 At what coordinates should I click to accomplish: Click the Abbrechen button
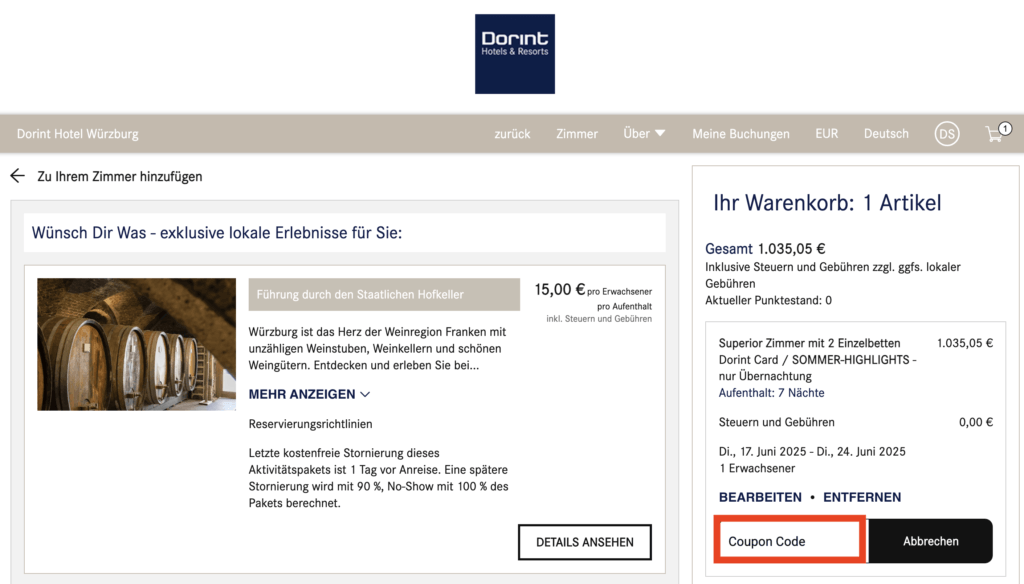pyautogui.click(x=930, y=541)
